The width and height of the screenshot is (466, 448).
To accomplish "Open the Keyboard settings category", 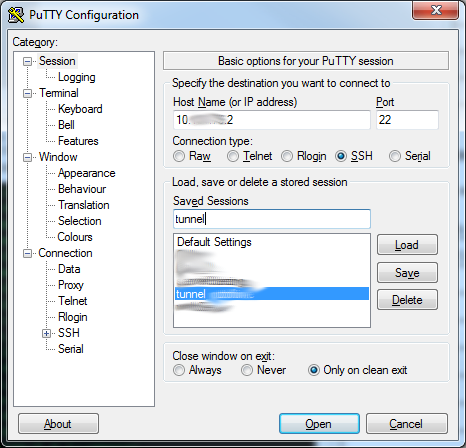I will click(80, 109).
